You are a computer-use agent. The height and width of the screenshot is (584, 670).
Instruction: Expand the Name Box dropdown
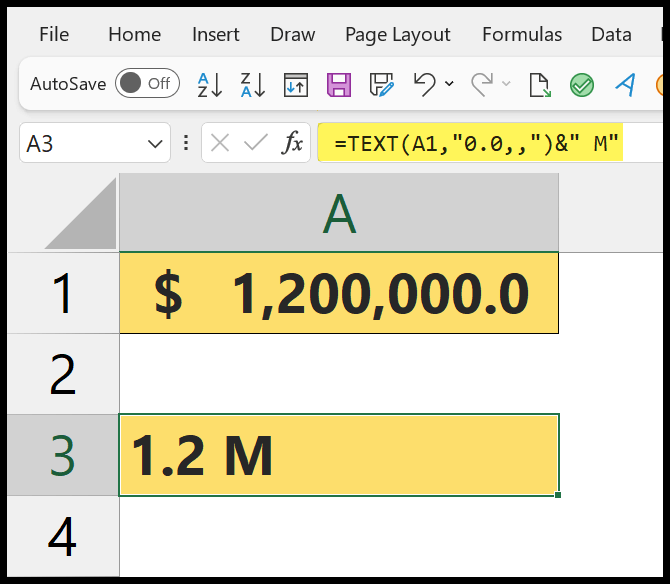[x=155, y=144]
